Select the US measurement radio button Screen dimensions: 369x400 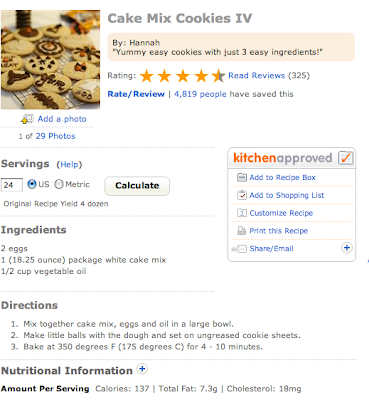point(32,184)
